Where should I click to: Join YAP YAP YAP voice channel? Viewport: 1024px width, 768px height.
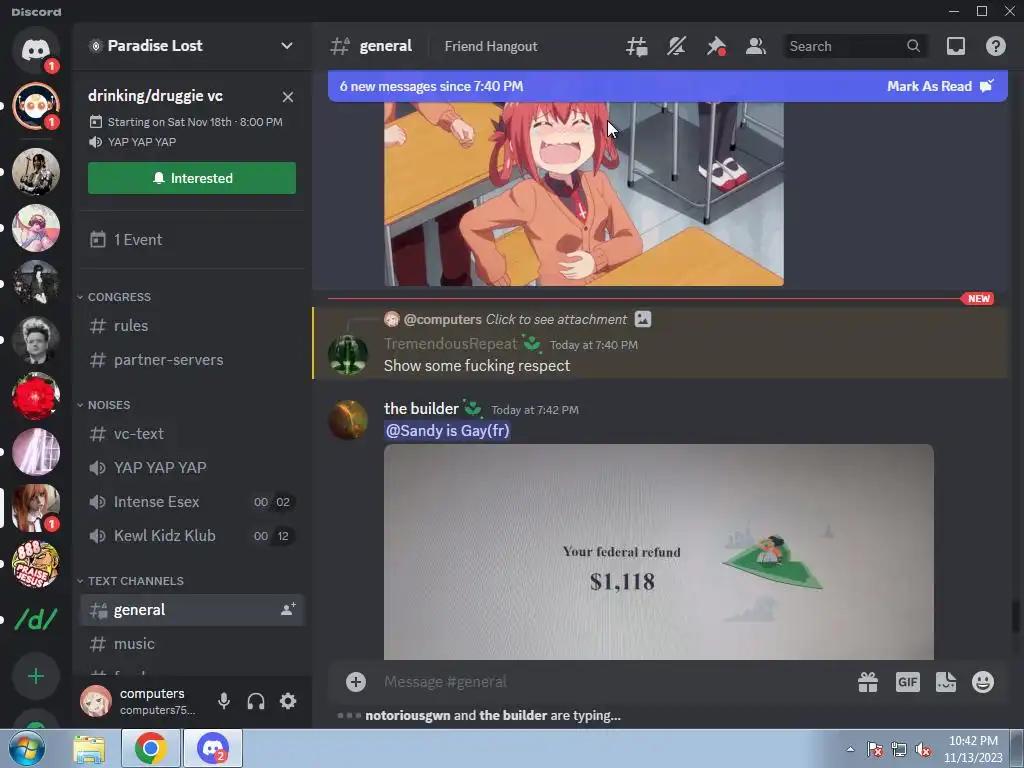point(192,468)
